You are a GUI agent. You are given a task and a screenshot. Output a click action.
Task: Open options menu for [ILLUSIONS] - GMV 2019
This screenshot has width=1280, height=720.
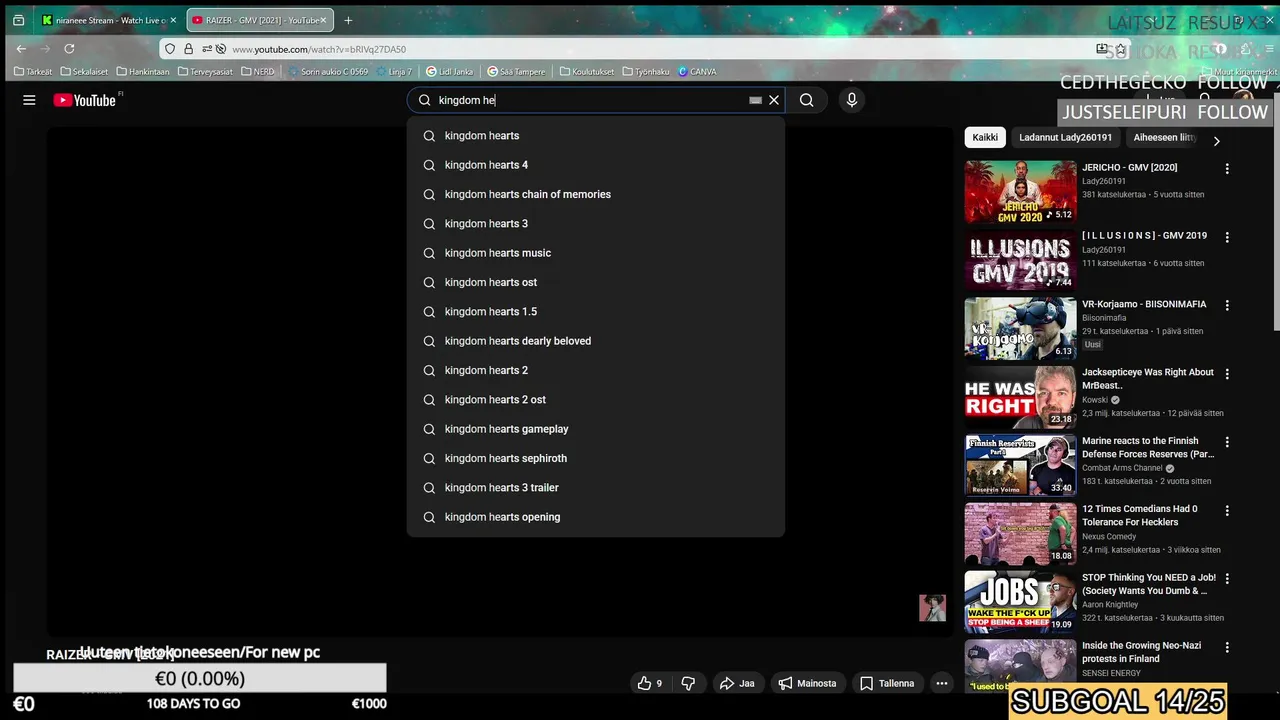pos(1227,237)
